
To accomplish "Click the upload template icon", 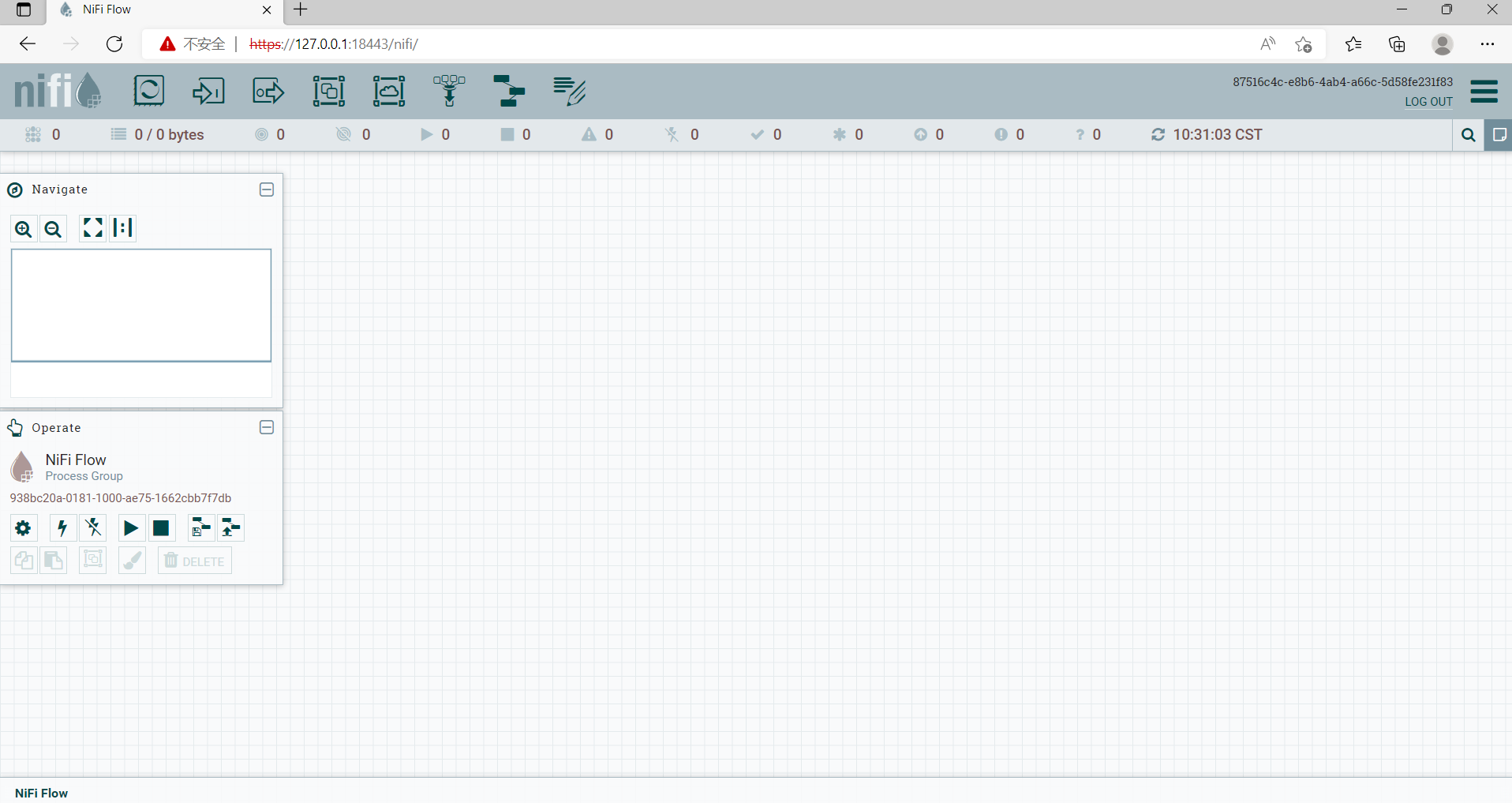I will click(231, 528).
